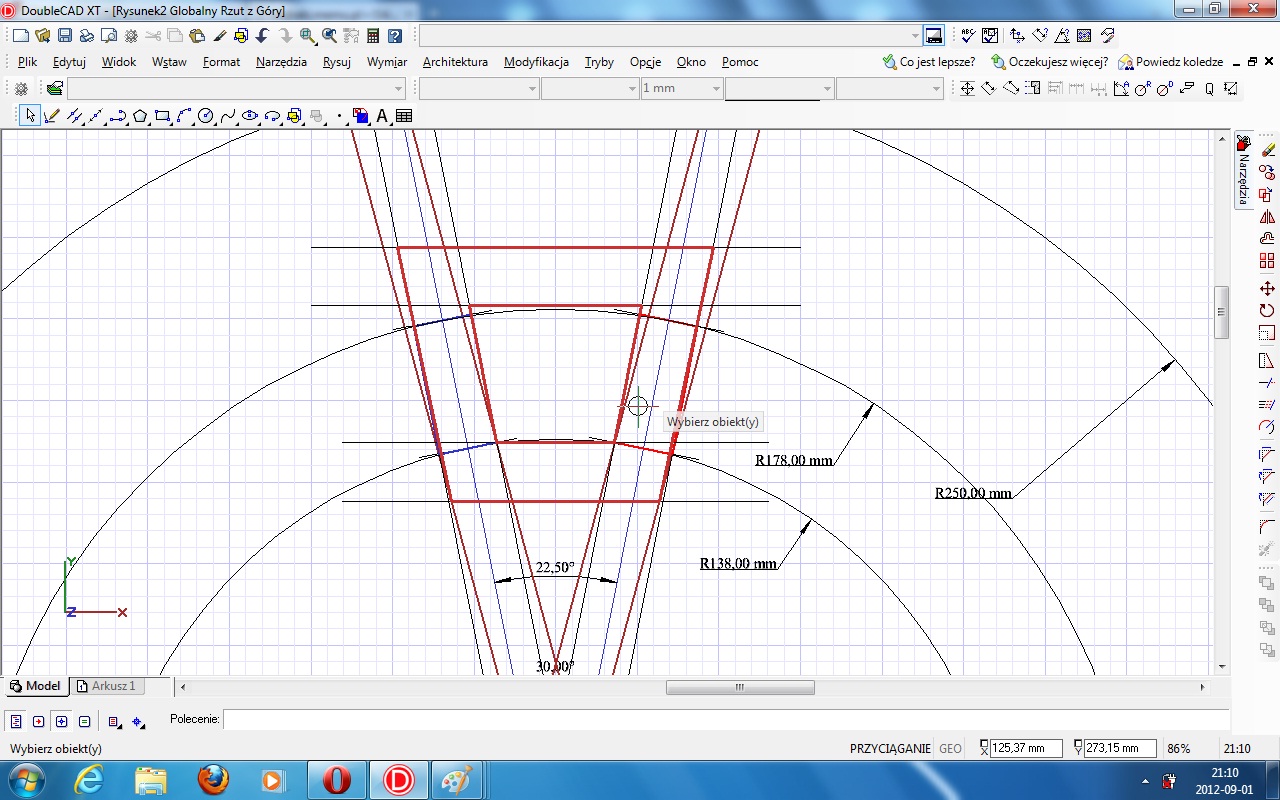
Task: Click the Undo arrow icon
Action: click(262, 36)
